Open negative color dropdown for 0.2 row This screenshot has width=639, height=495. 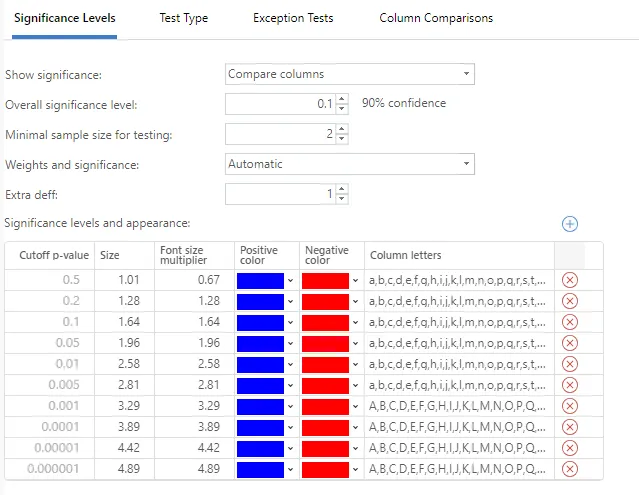[355, 302]
